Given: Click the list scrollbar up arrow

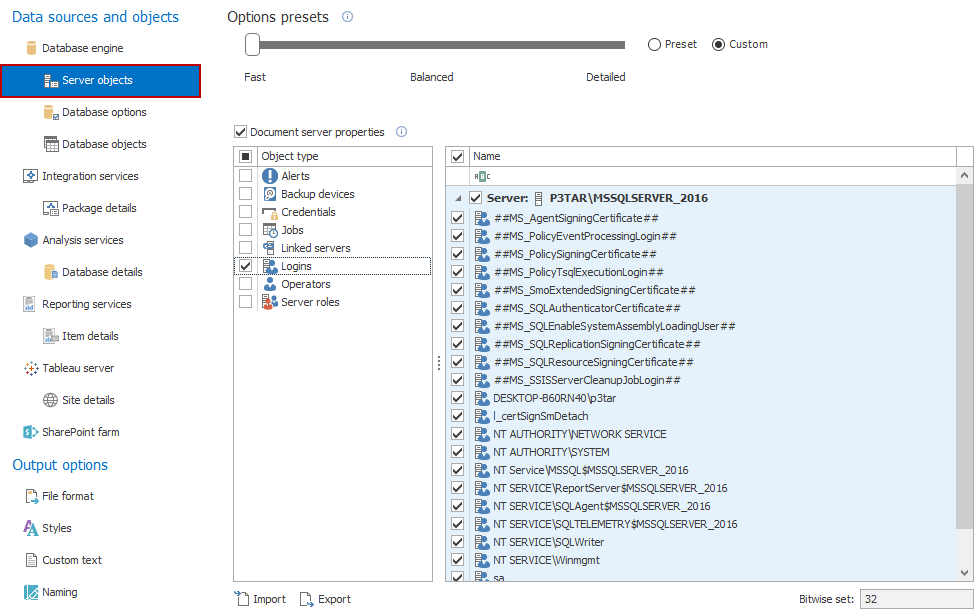Looking at the screenshot, I should tap(964, 176).
